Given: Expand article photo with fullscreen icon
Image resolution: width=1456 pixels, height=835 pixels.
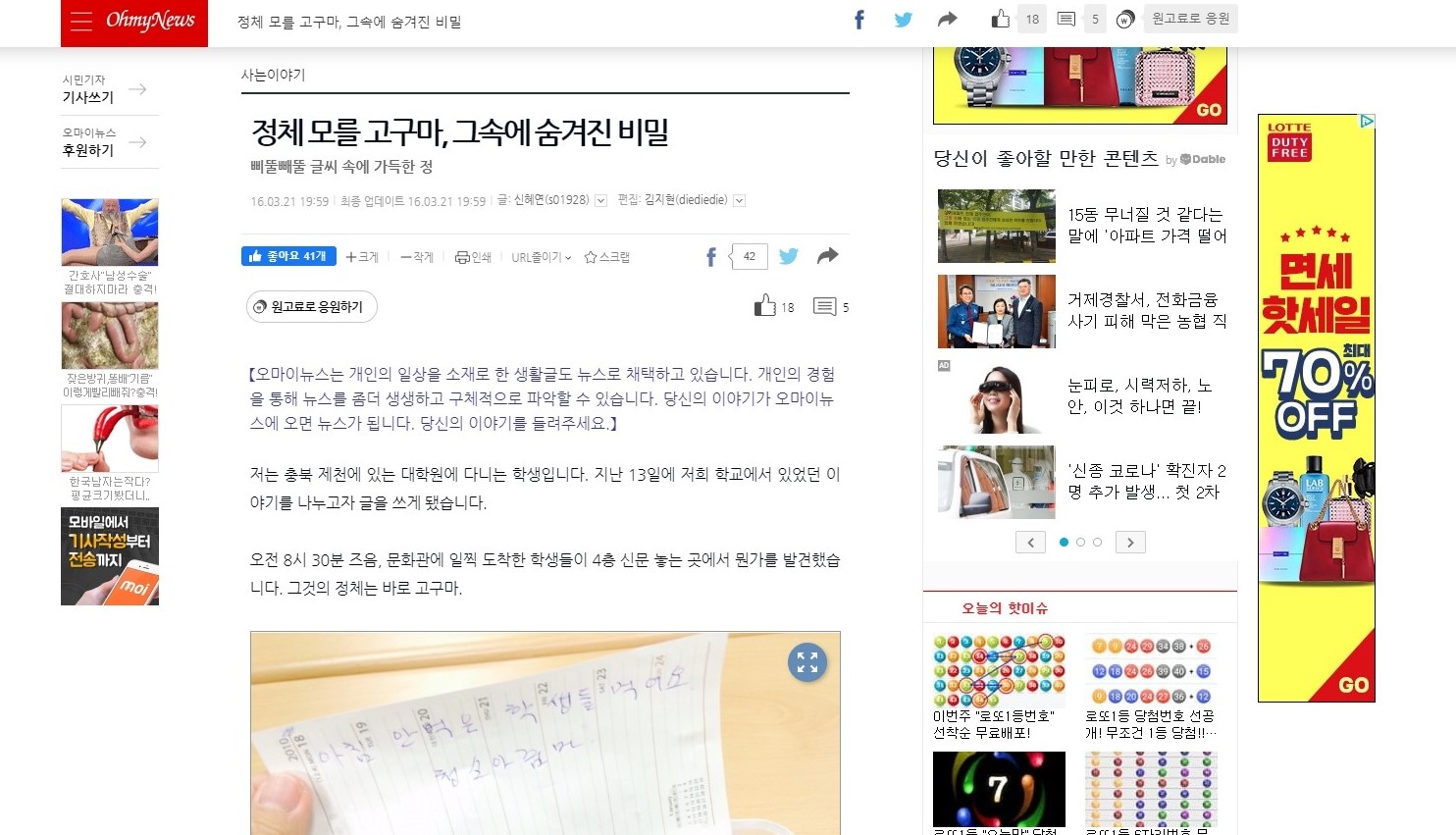Looking at the screenshot, I should [x=807, y=662].
